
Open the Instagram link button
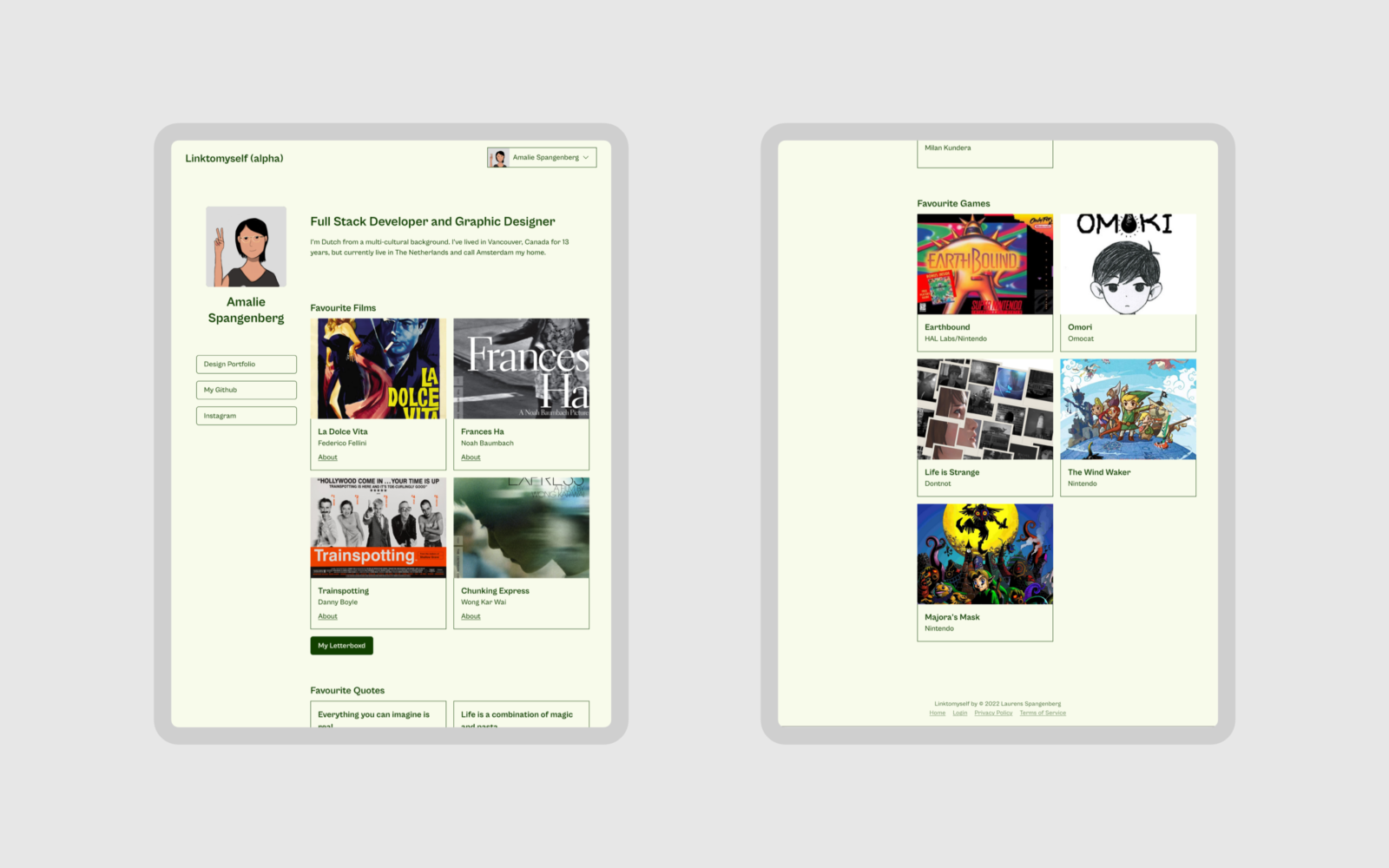246,417
